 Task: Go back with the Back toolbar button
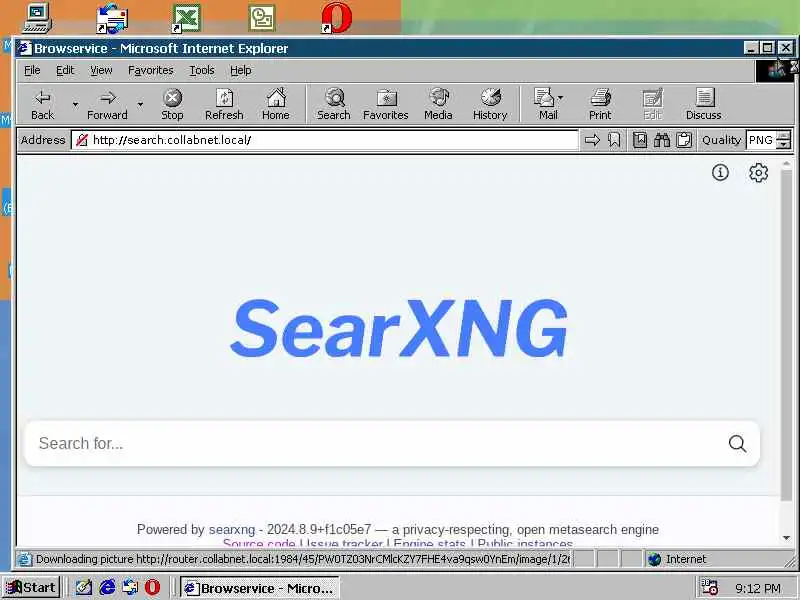pyautogui.click(x=42, y=105)
